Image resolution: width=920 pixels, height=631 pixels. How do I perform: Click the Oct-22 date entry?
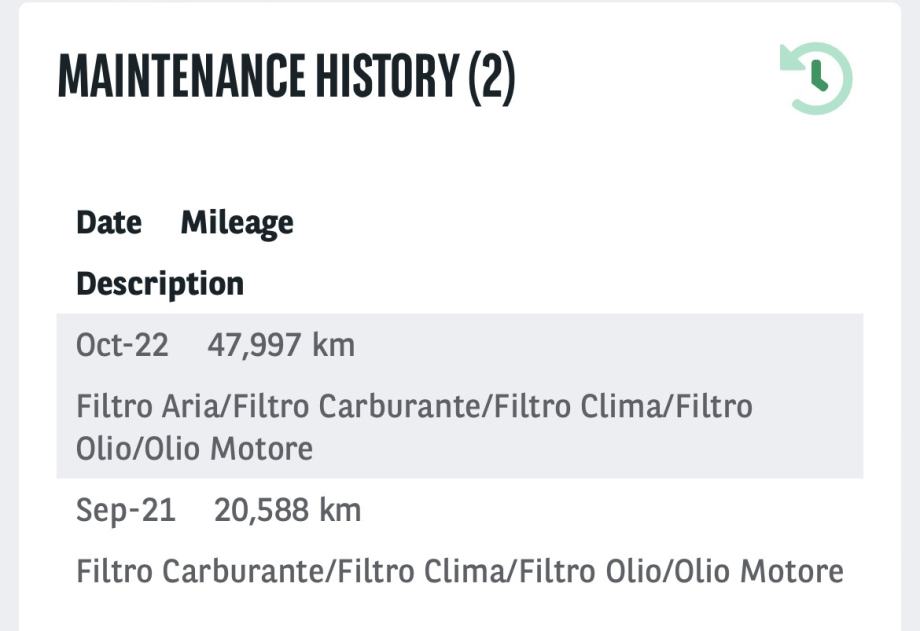click(122, 345)
